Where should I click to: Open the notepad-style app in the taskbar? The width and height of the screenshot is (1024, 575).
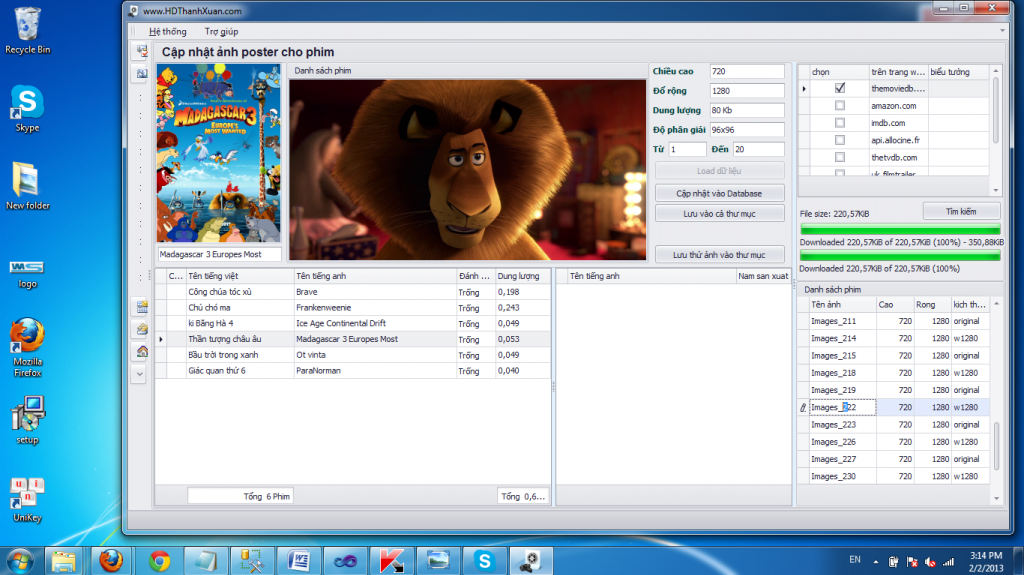coord(205,561)
